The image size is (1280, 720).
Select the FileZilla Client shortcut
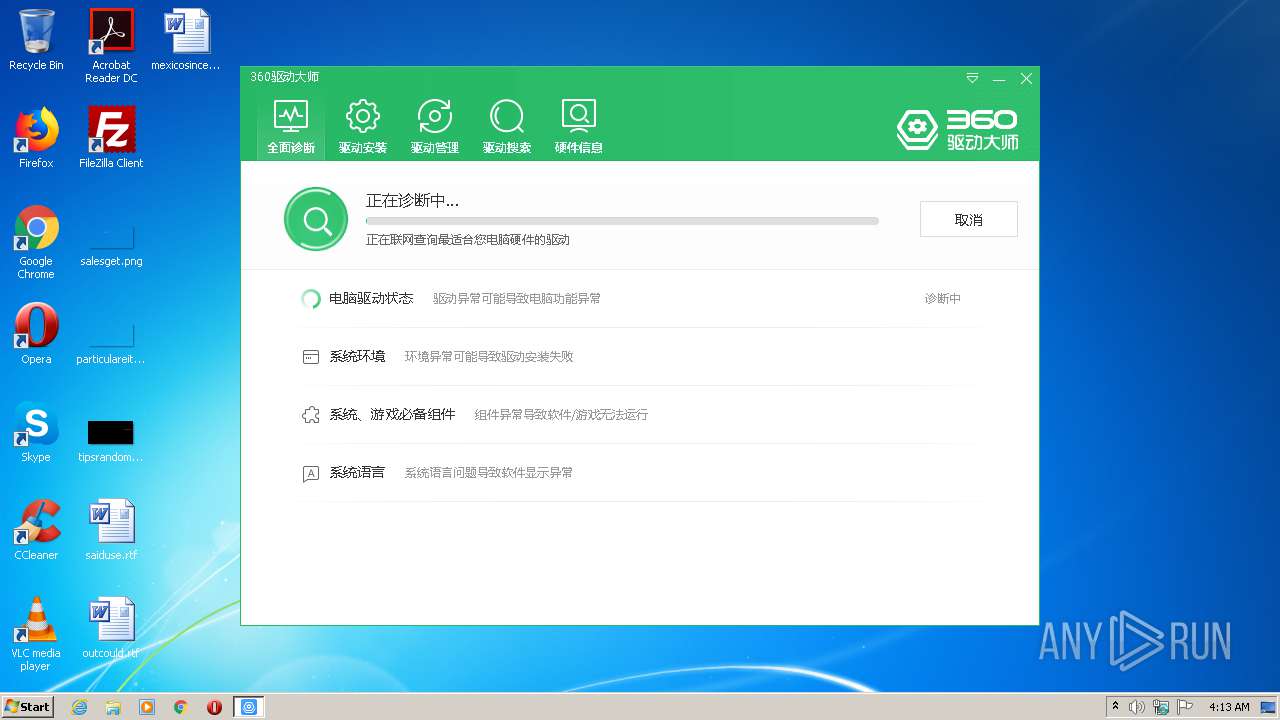coord(111,138)
